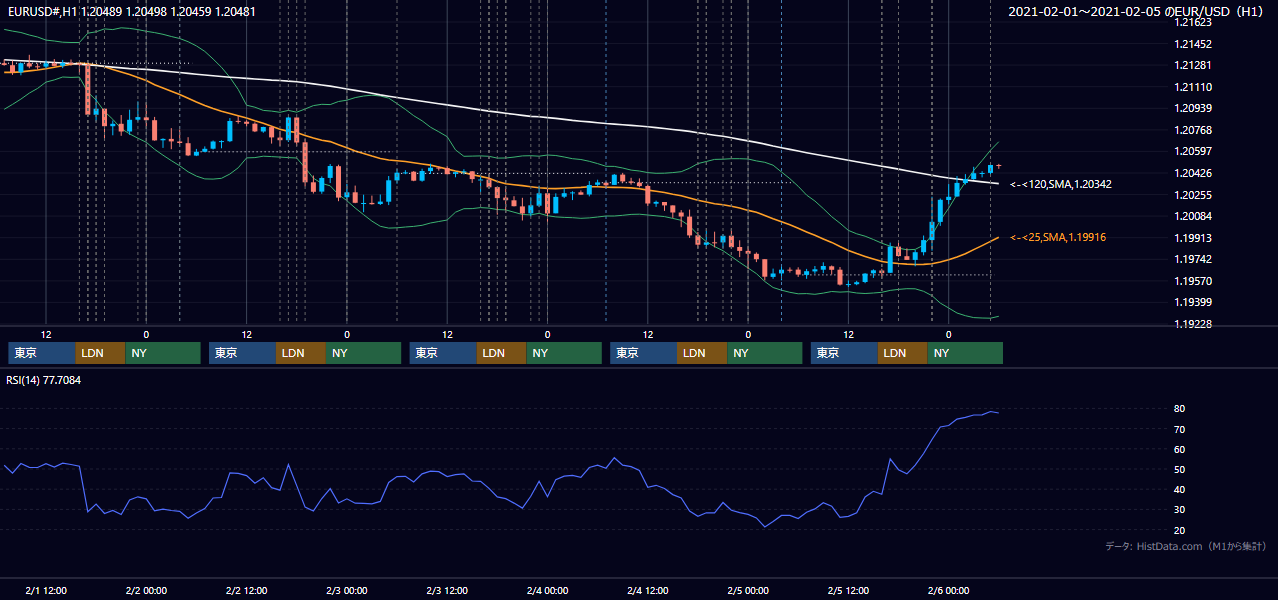Viewport: 1278px width, 600px height.
Task: Click the 2/1 12:00 time axis label
Action: coord(46,590)
